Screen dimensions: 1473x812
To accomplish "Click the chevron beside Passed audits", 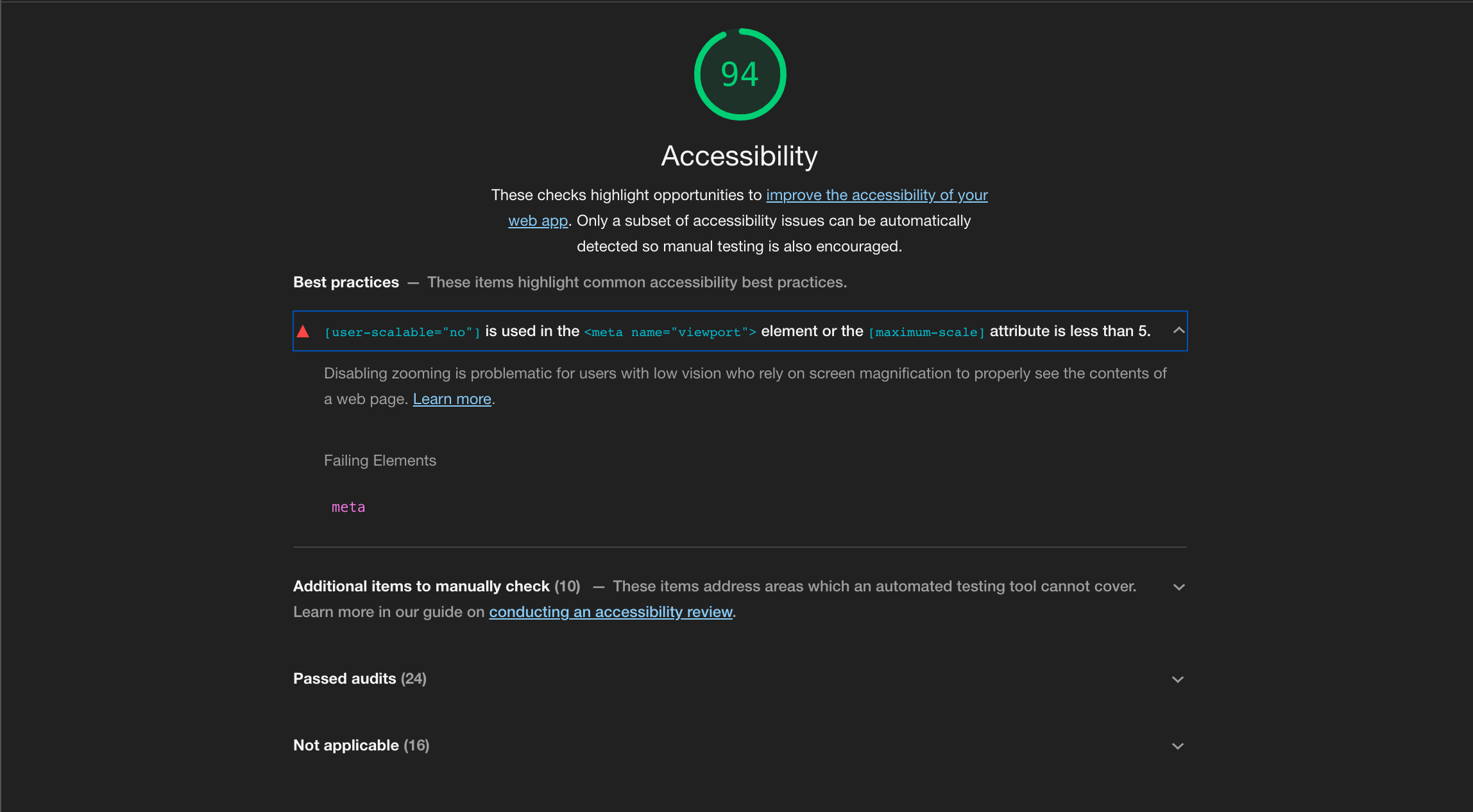I will point(1178,679).
